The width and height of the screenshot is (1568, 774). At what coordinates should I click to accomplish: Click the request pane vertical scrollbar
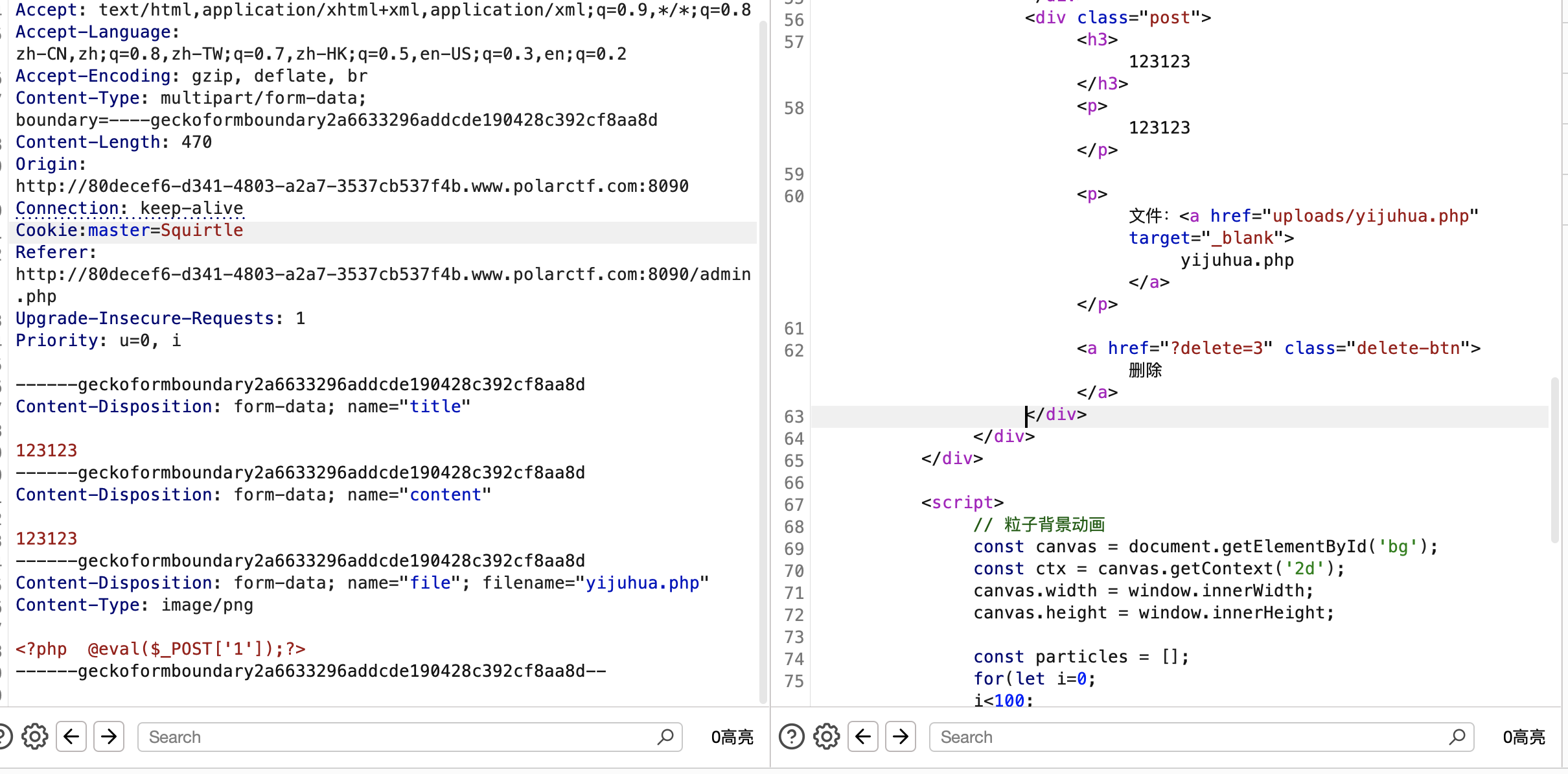click(763, 363)
